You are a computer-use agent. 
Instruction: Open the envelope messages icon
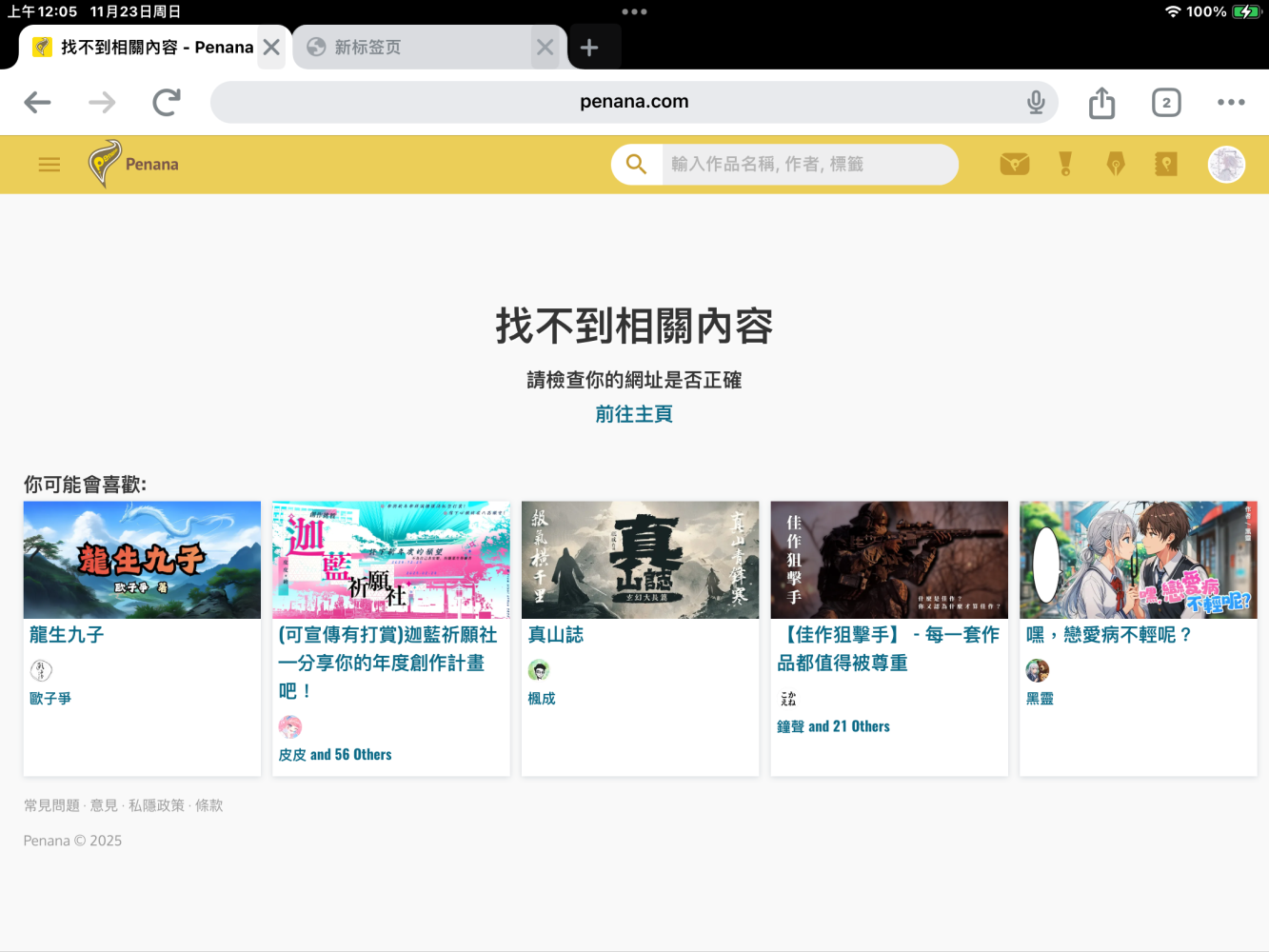click(1015, 165)
